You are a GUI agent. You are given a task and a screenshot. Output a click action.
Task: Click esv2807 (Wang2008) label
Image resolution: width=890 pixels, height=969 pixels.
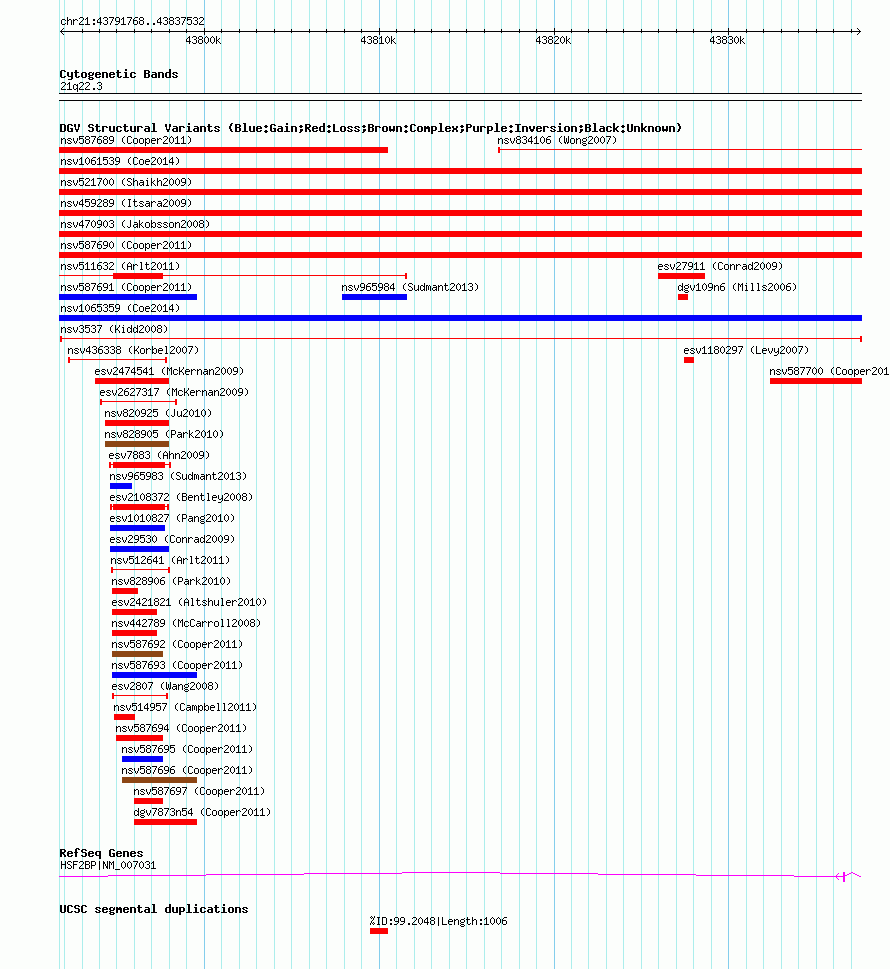(x=165, y=687)
